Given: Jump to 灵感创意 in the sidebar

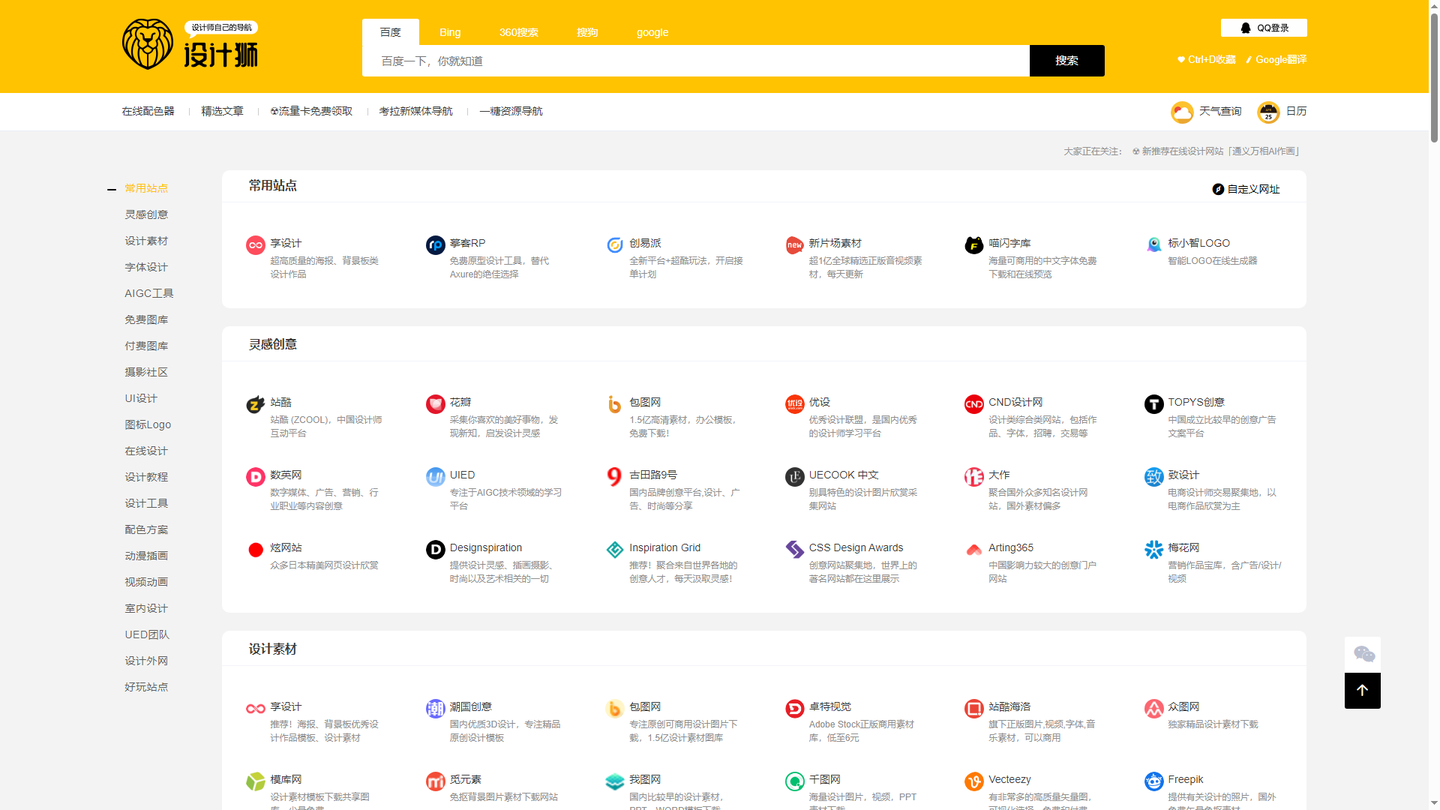Looking at the screenshot, I should pyautogui.click(x=146, y=214).
